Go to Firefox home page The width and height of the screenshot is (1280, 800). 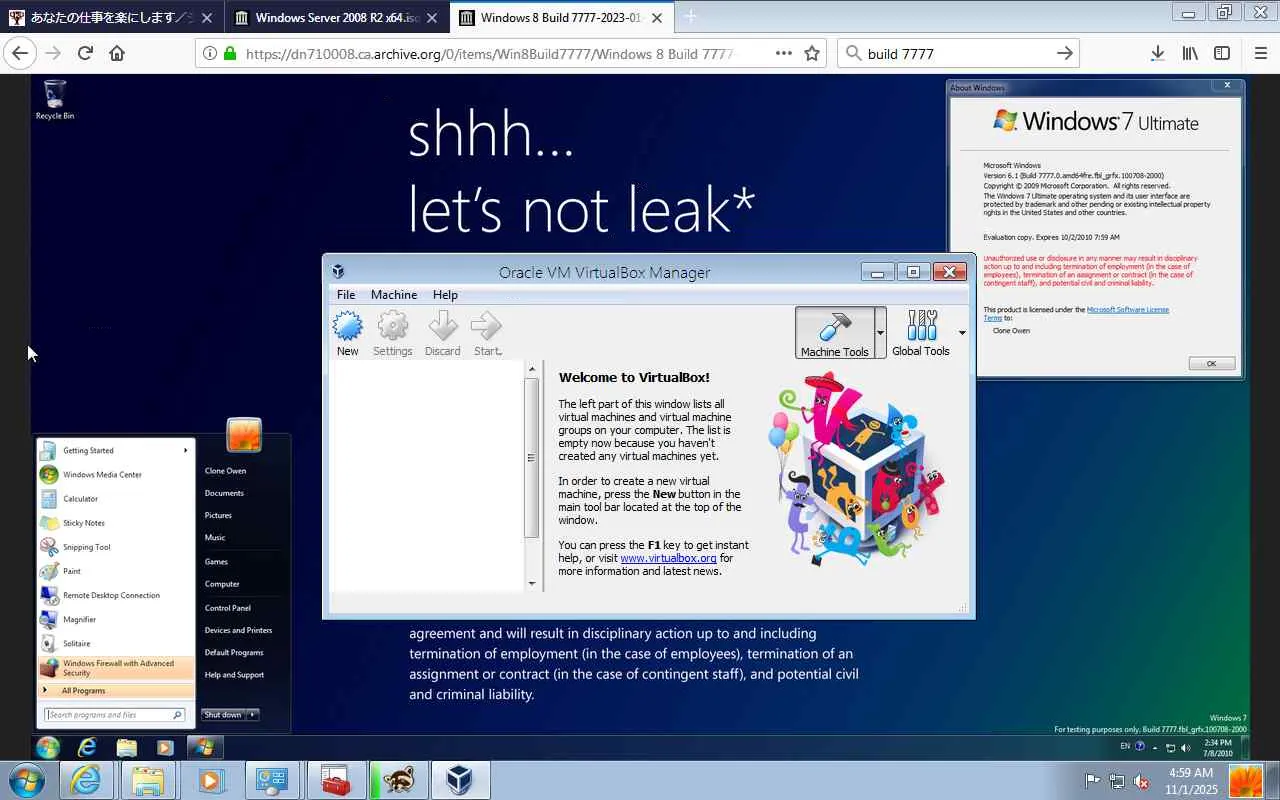[117, 53]
